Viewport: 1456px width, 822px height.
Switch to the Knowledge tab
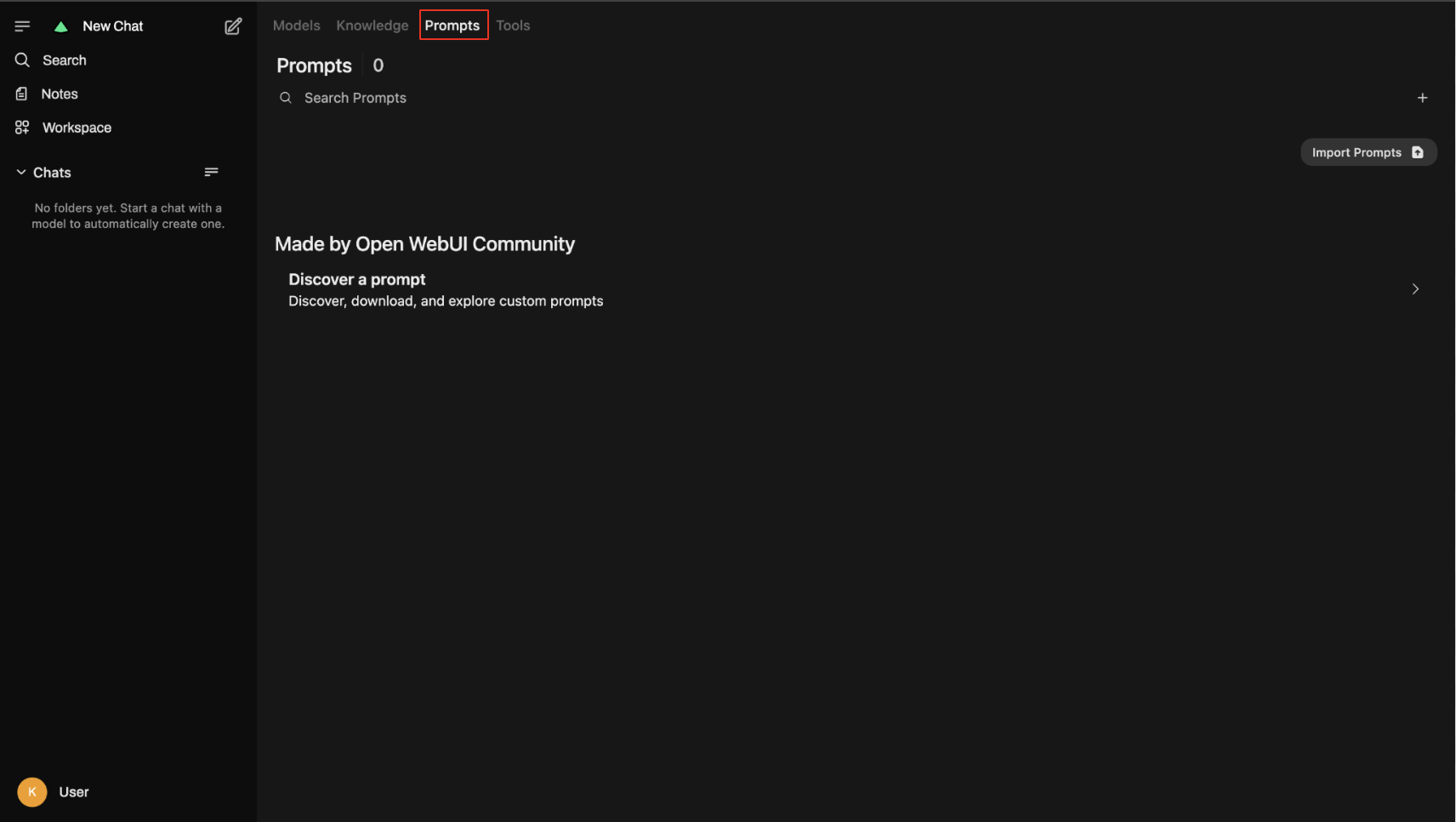[372, 26]
